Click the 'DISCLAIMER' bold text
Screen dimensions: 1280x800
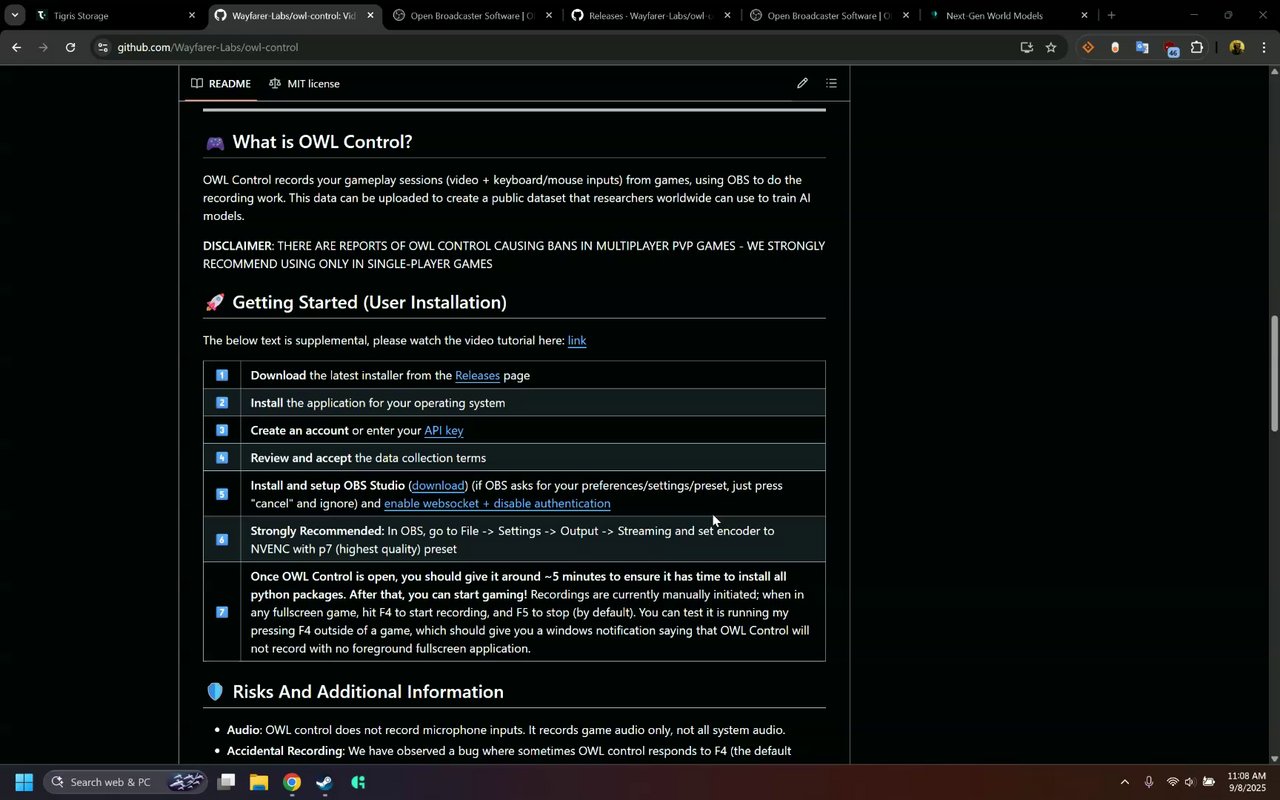[237, 246]
